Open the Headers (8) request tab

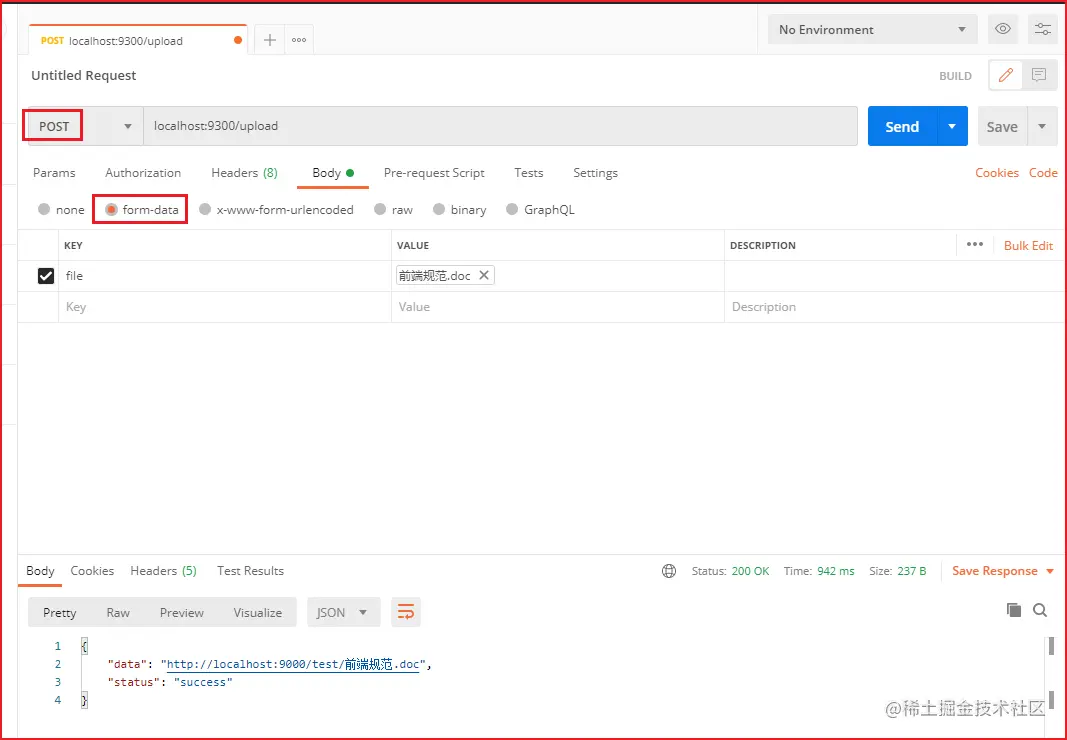[x=244, y=173]
